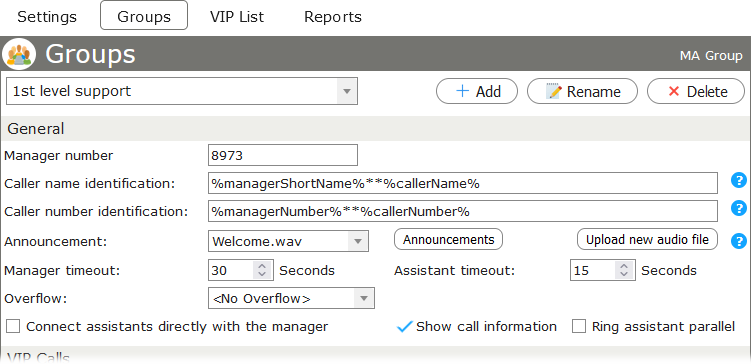This screenshot has height=364, width=751.
Task: Increase Manager timeout with up arrow
Action: pyautogui.click(x=262, y=266)
